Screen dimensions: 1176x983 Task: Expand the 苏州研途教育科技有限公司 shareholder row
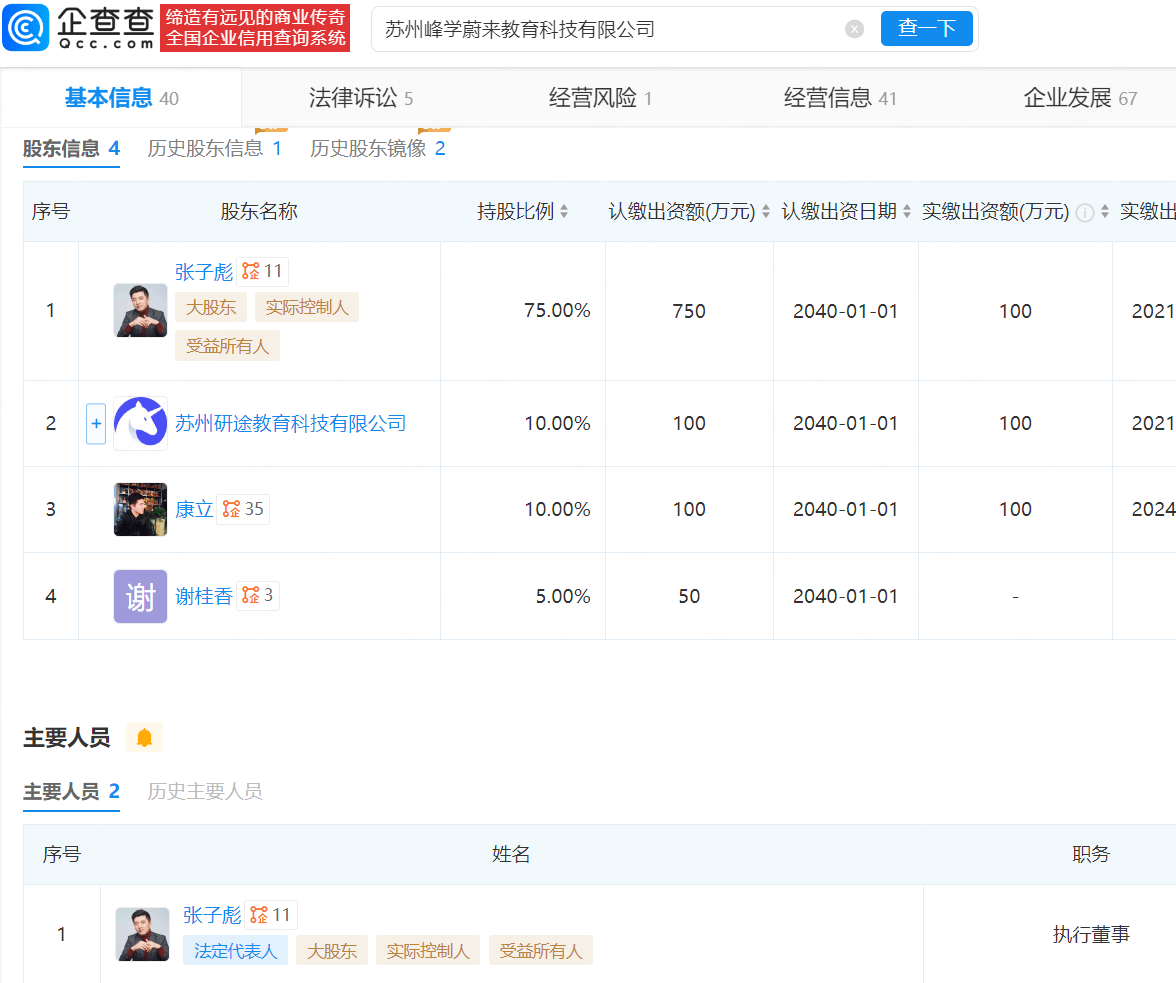click(95, 423)
